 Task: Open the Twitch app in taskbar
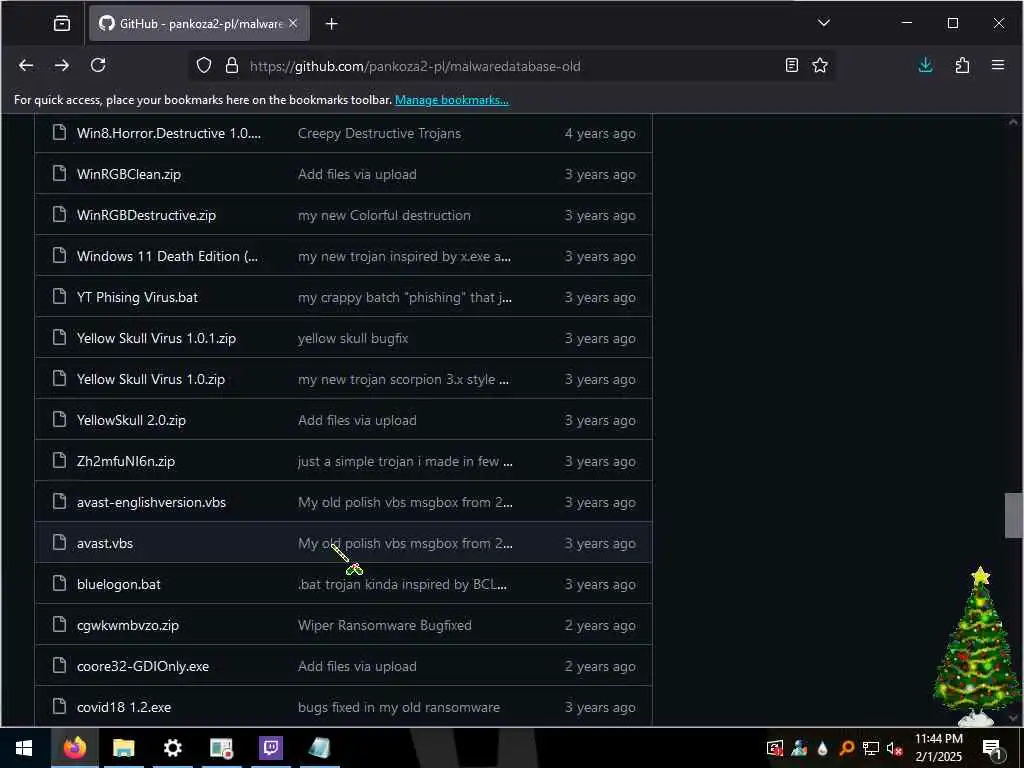pyautogui.click(x=270, y=748)
